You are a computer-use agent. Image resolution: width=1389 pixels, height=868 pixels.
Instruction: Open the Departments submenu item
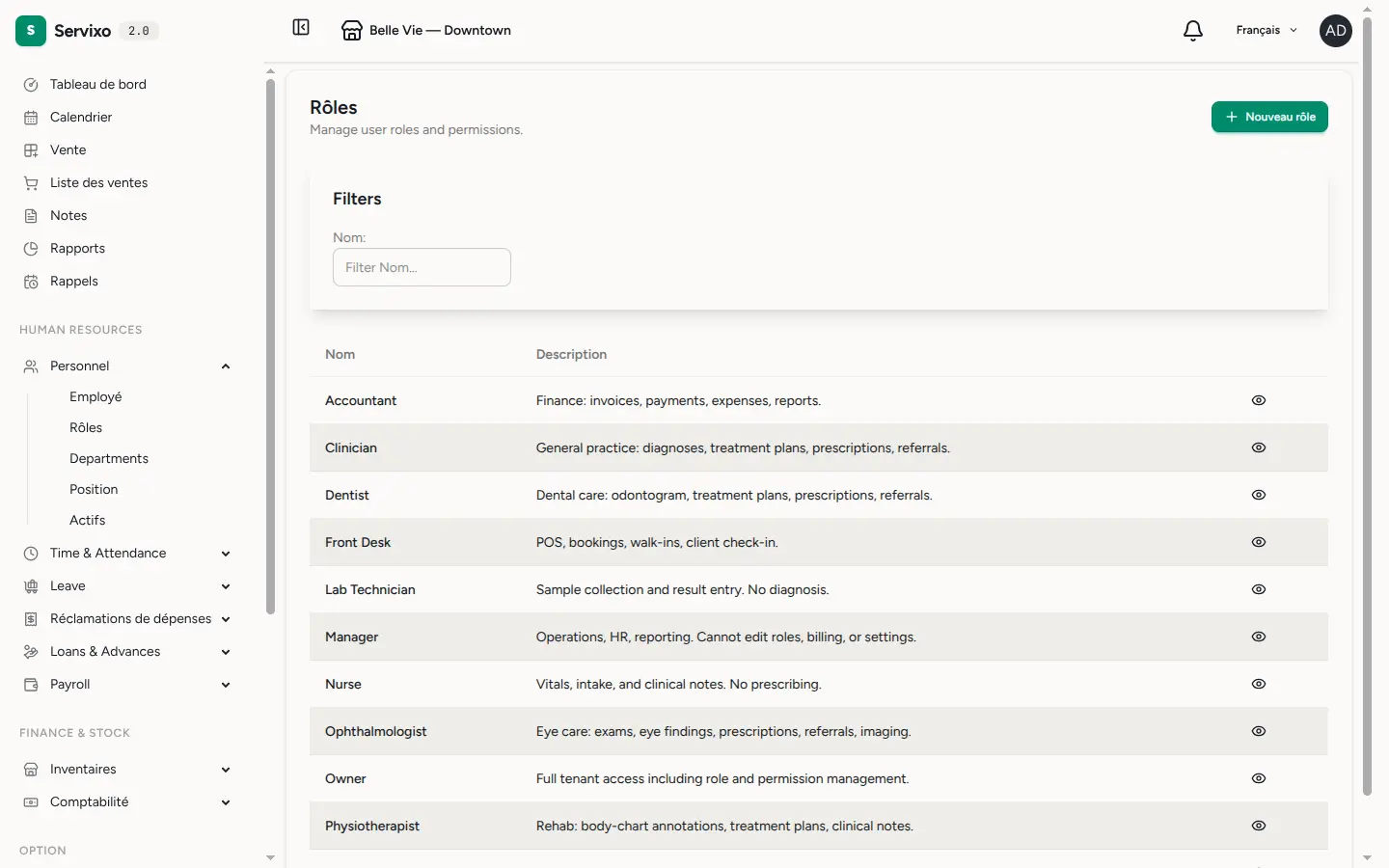click(x=109, y=458)
